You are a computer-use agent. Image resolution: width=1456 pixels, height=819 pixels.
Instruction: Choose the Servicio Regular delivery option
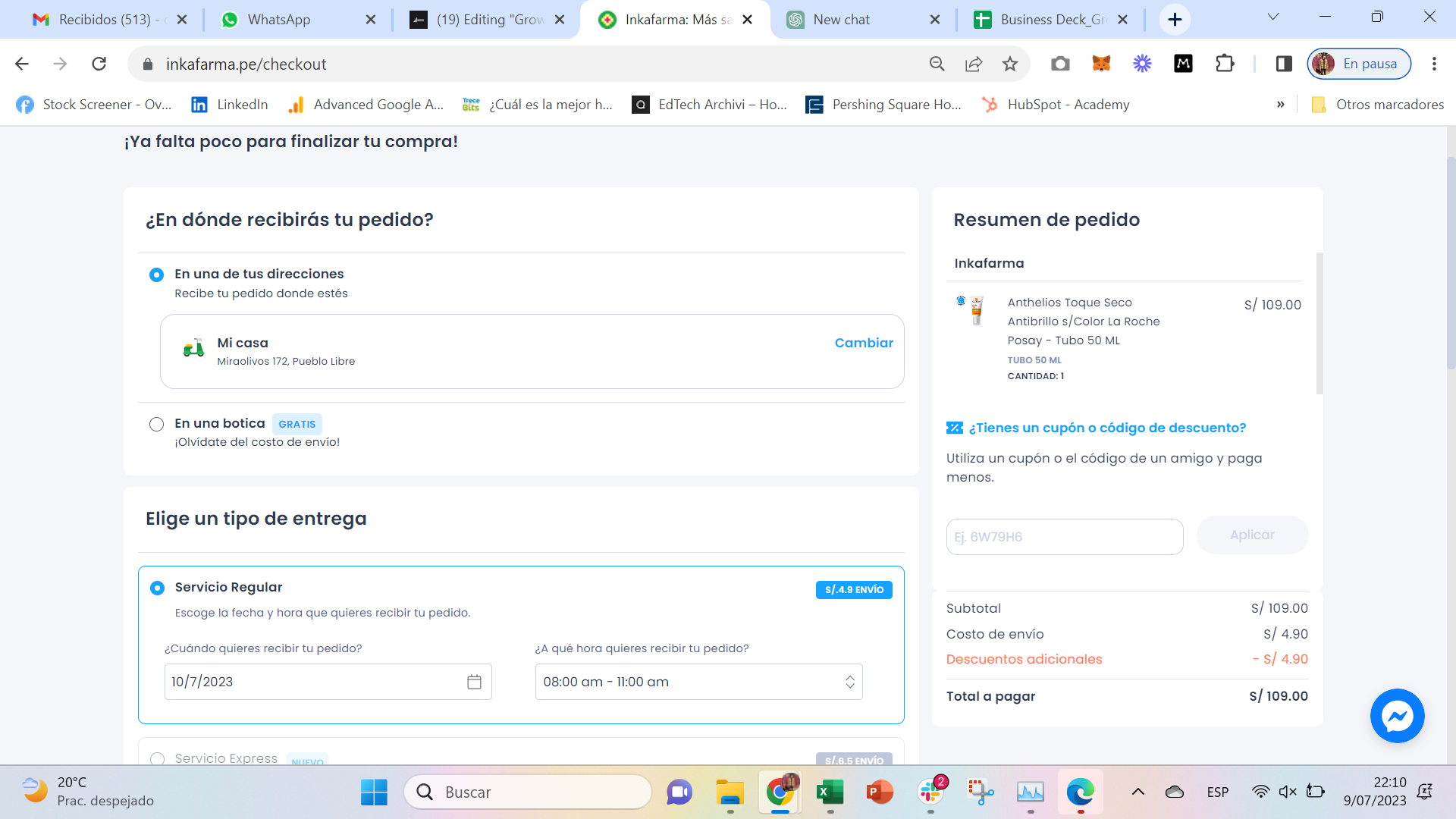157,588
